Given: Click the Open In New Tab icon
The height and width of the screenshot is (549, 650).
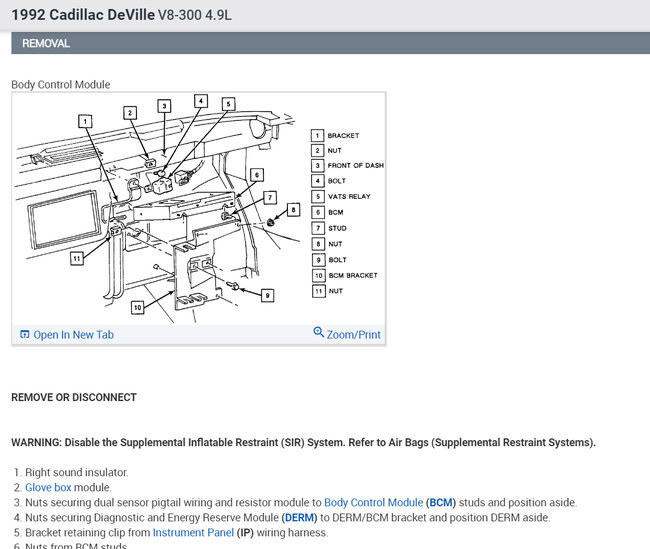Looking at the screenshot, I should pos(25,334).
